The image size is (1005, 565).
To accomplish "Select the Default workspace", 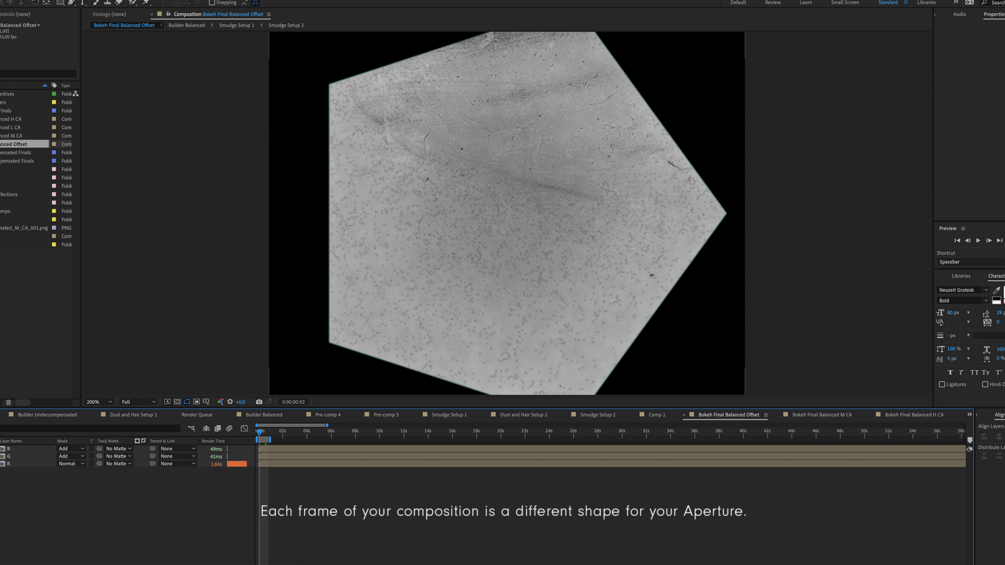I will click(738, 3).
